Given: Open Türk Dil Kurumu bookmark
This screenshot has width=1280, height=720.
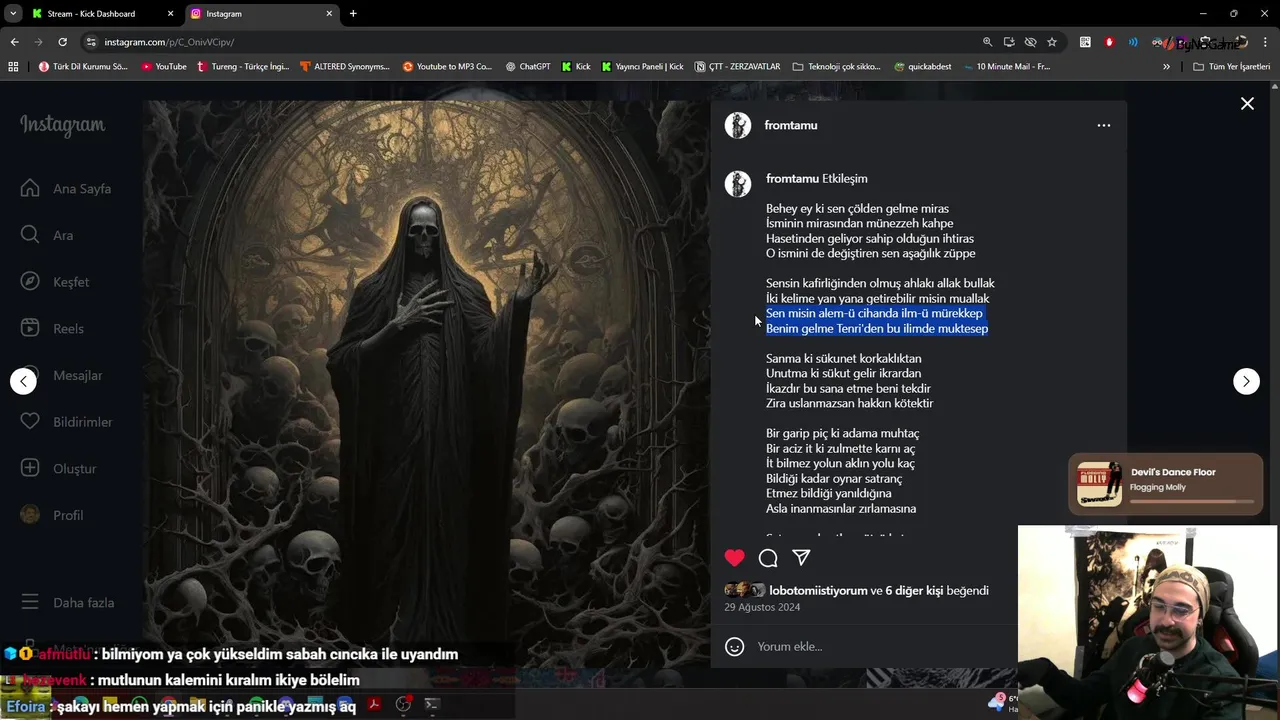Looking at the screenshot, I should [x=83, y=67].
